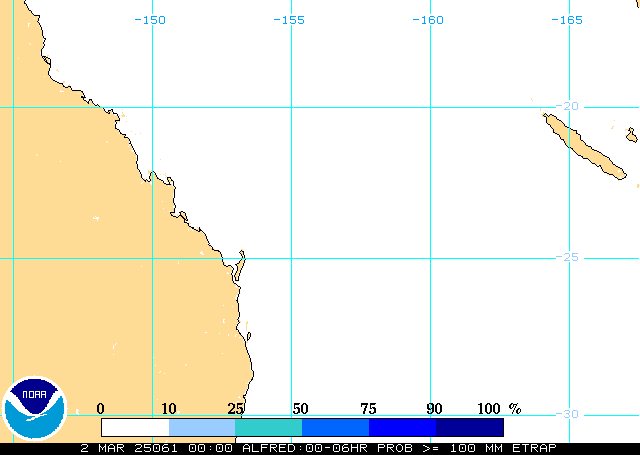Click the -30 latitude label

click(567, 414)
